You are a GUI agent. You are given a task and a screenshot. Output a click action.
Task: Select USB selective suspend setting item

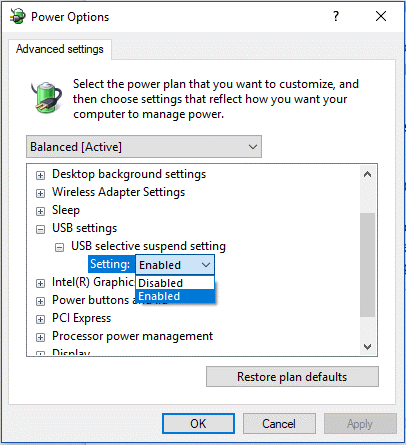(148, 246)
